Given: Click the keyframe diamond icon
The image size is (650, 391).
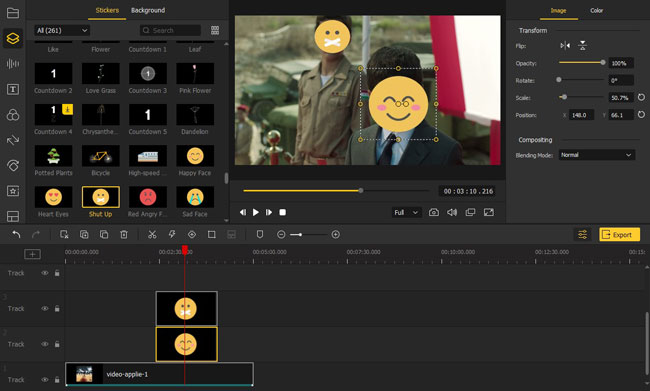Looking at the screenshot, I should point(192,235).
